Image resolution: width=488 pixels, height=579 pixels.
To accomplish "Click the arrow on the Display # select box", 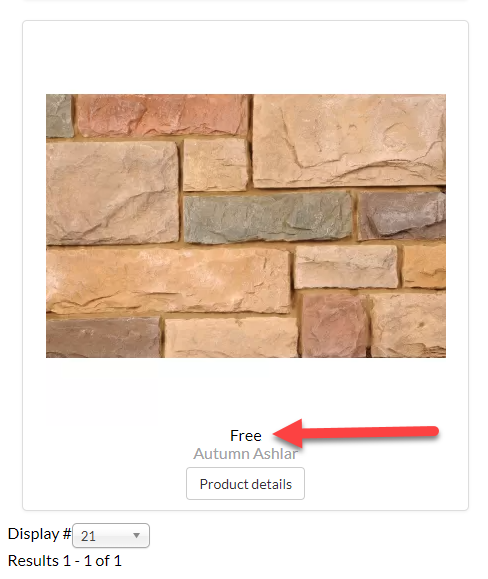I will [x=137, y=535].
